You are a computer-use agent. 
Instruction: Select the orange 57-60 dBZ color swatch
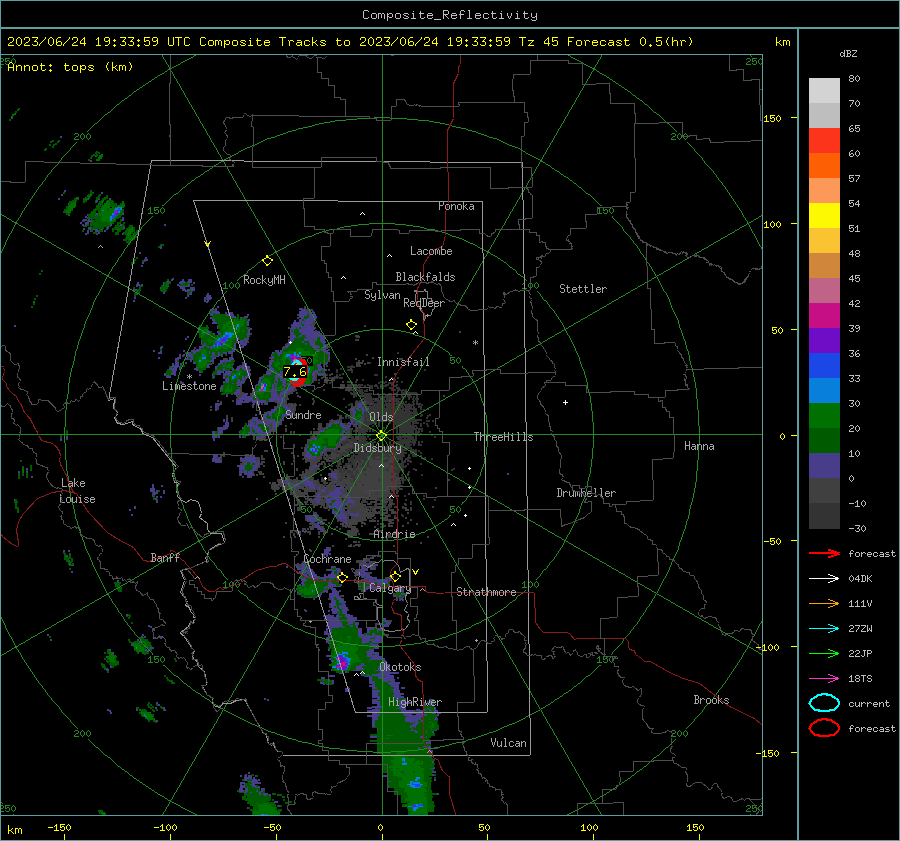[824, 165]
